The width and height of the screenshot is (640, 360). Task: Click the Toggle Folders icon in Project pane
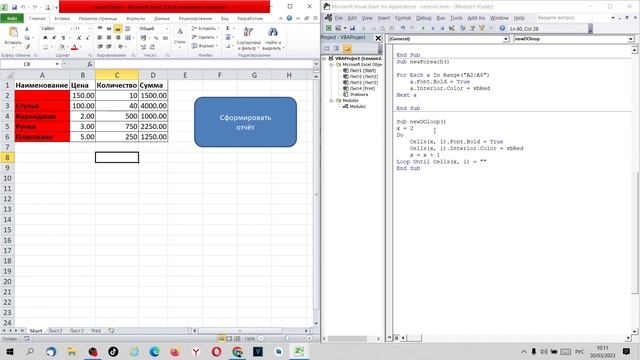[347, 49]
